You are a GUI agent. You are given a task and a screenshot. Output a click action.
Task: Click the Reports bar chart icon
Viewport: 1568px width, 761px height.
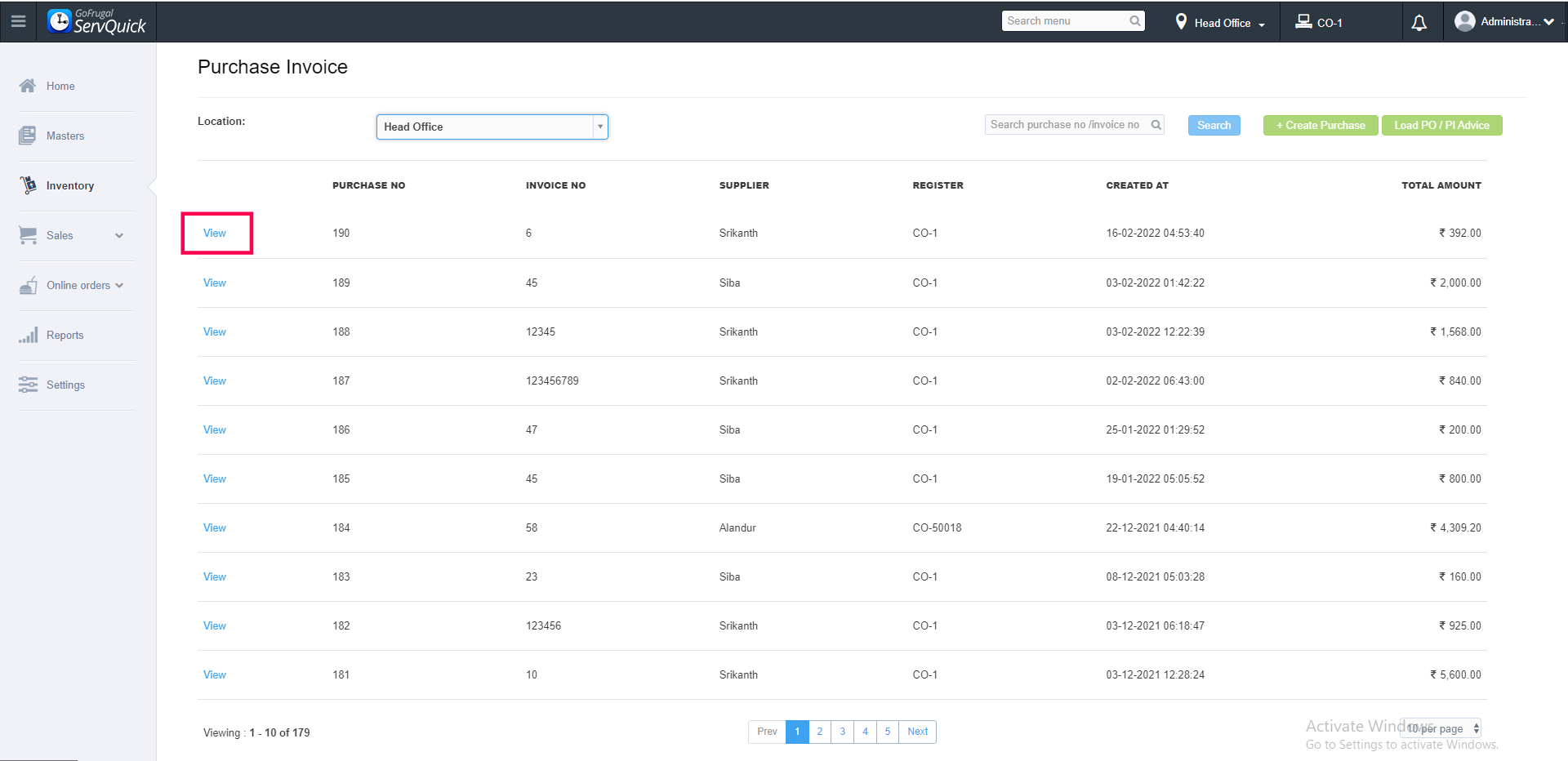[28, 335]
